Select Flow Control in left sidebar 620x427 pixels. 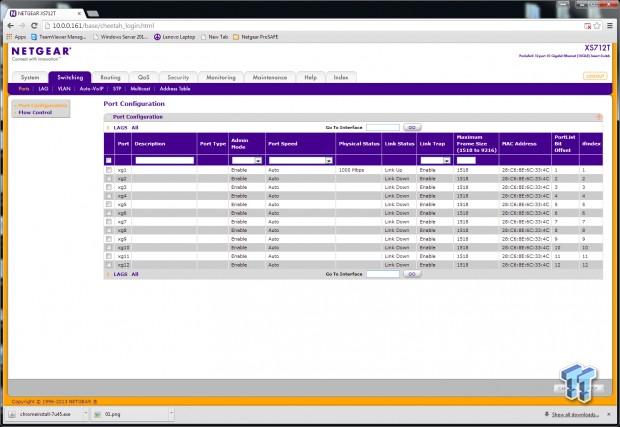tap(35, 113)
